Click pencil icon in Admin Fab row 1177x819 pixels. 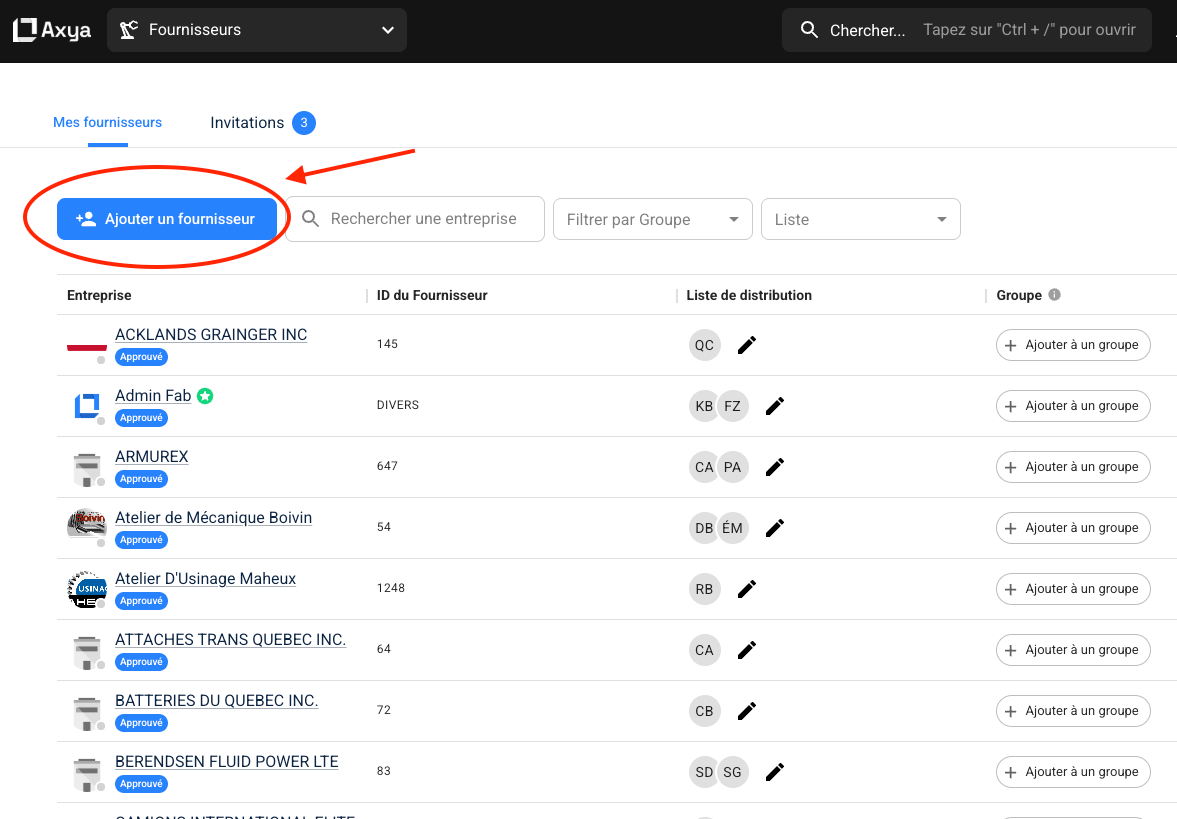tap(774, 406)
